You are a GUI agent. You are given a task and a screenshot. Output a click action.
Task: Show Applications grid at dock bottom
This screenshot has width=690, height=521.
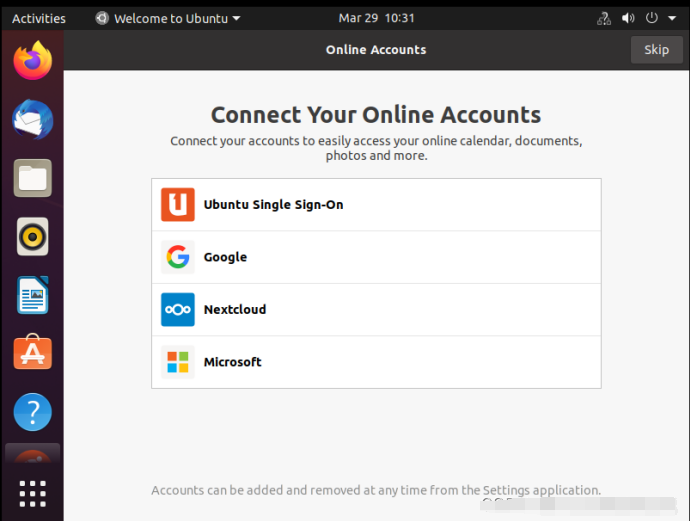pyautogui.click(x=32, y=493)
